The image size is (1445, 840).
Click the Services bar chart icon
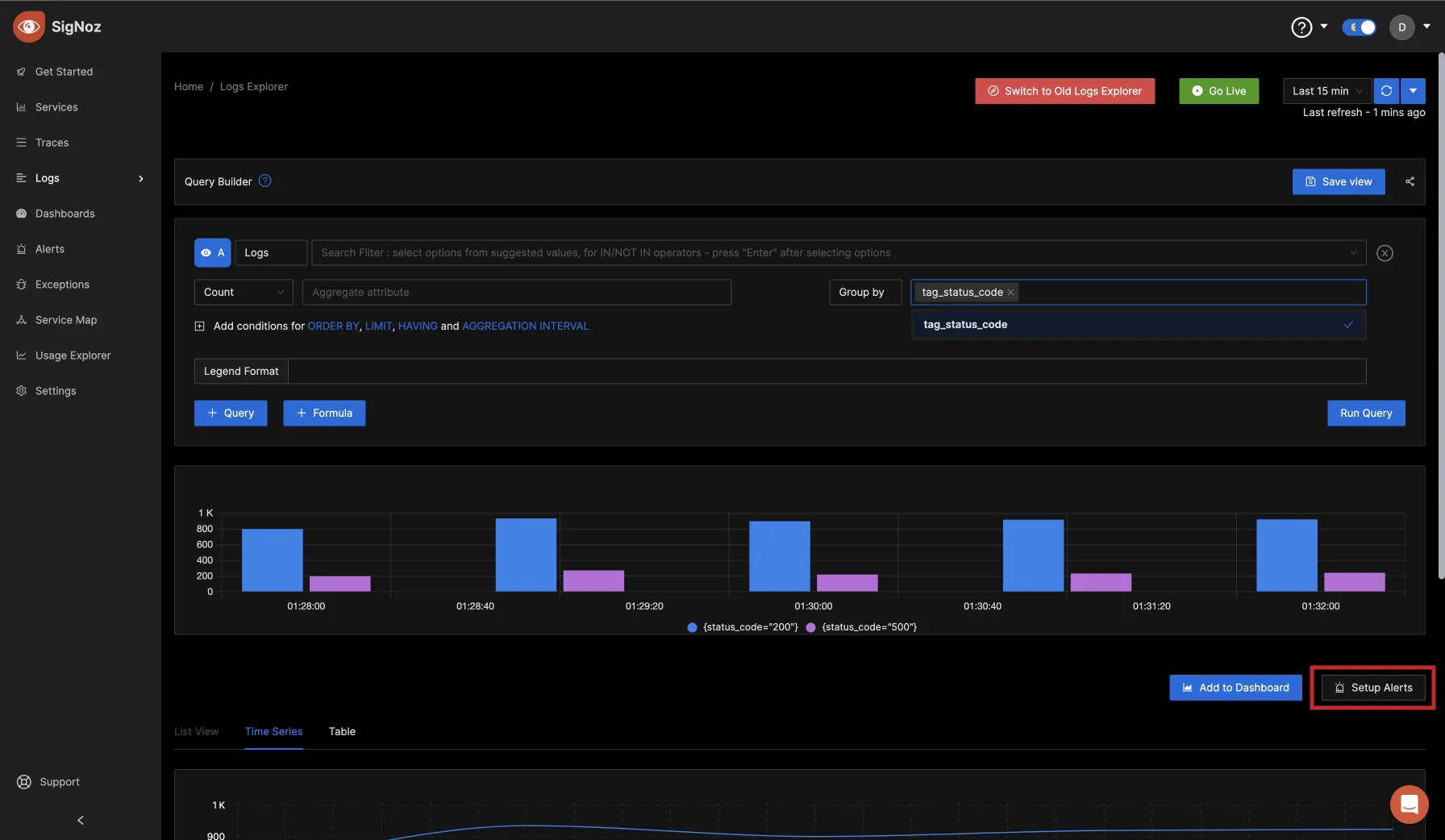click(x=21, y=107)
